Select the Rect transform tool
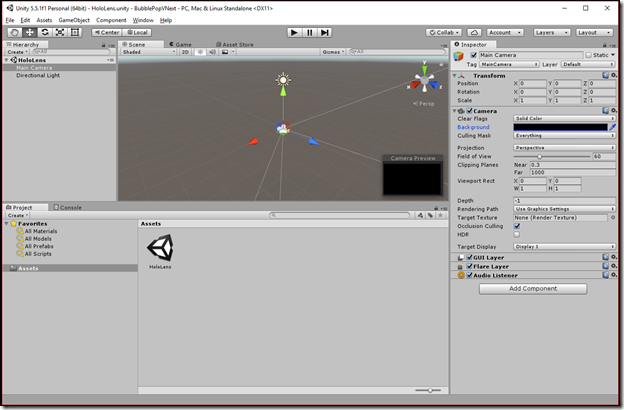This screenshot has height=410, width=624. click(x=75, y=32)
